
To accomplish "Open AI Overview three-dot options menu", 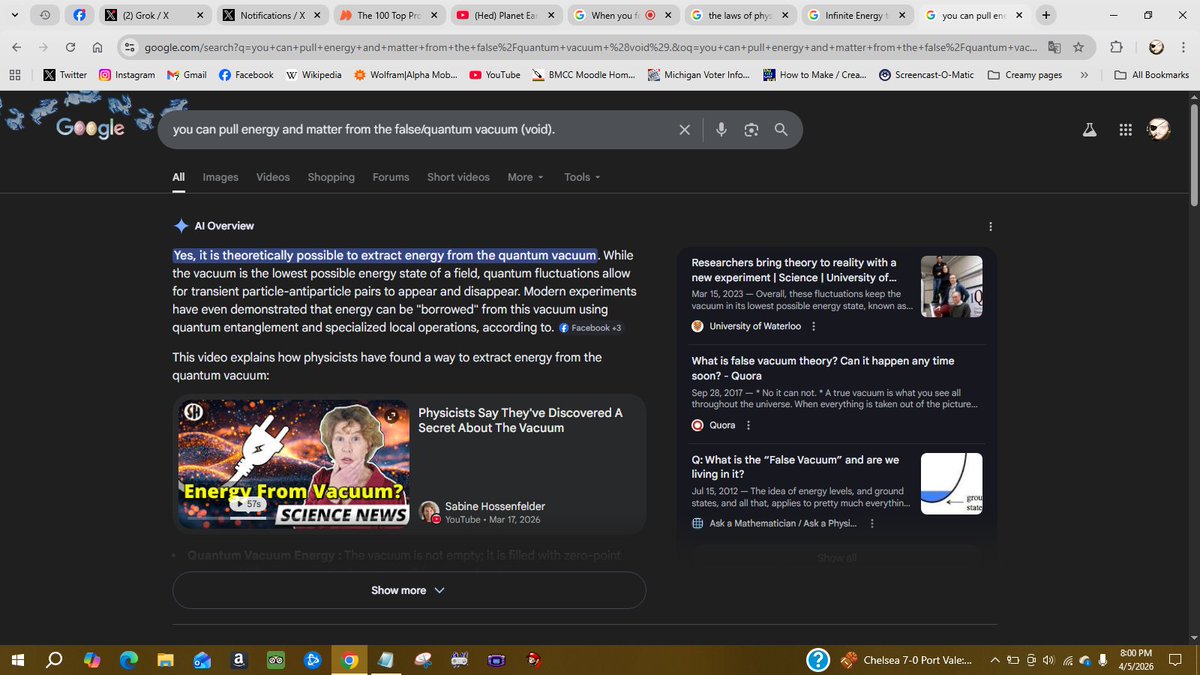I will point(990,227).
